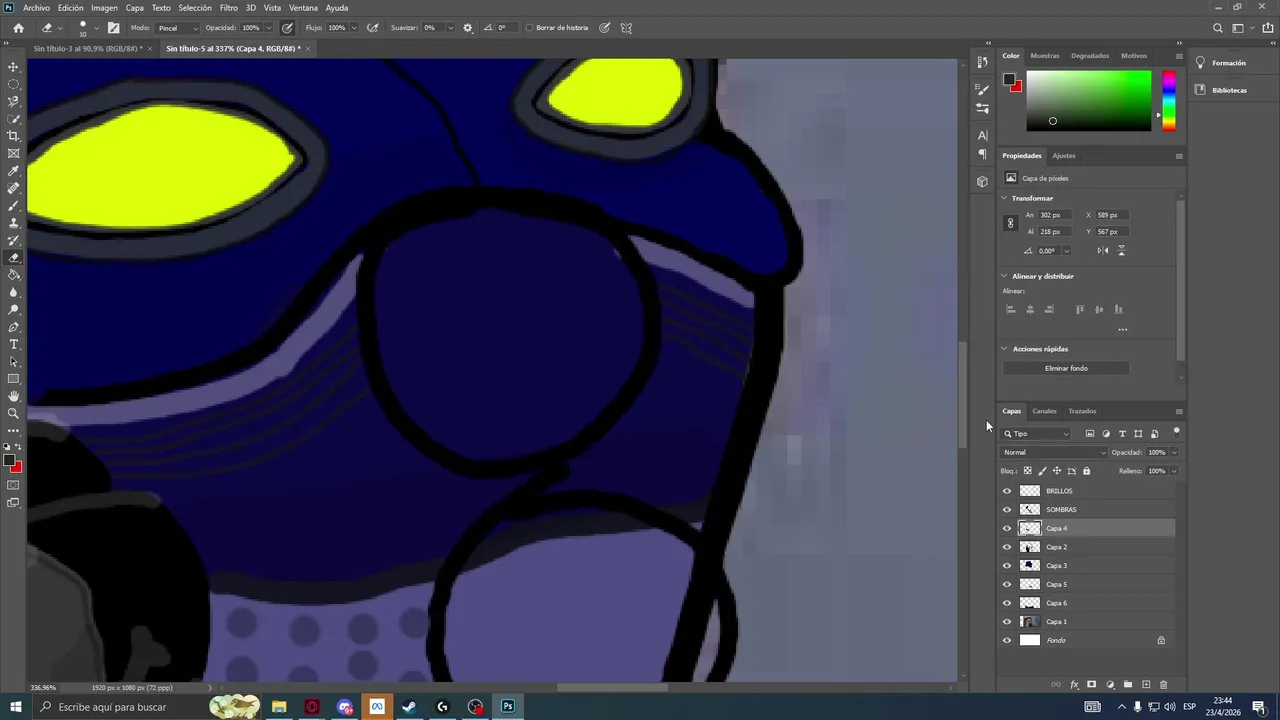Select the Capa 6 layer thumbnail
The height and width of the screenshot is (720, 1280).
click(x=1029, y=603)
